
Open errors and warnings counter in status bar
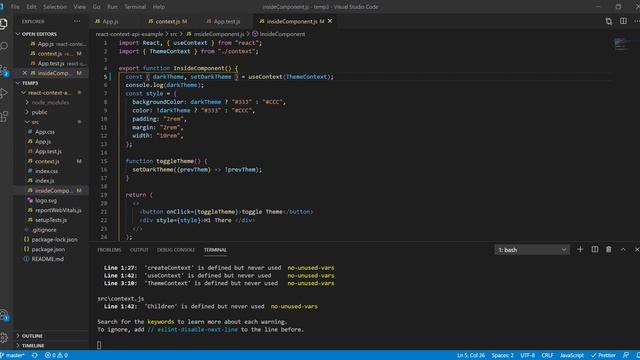(56, 355)
